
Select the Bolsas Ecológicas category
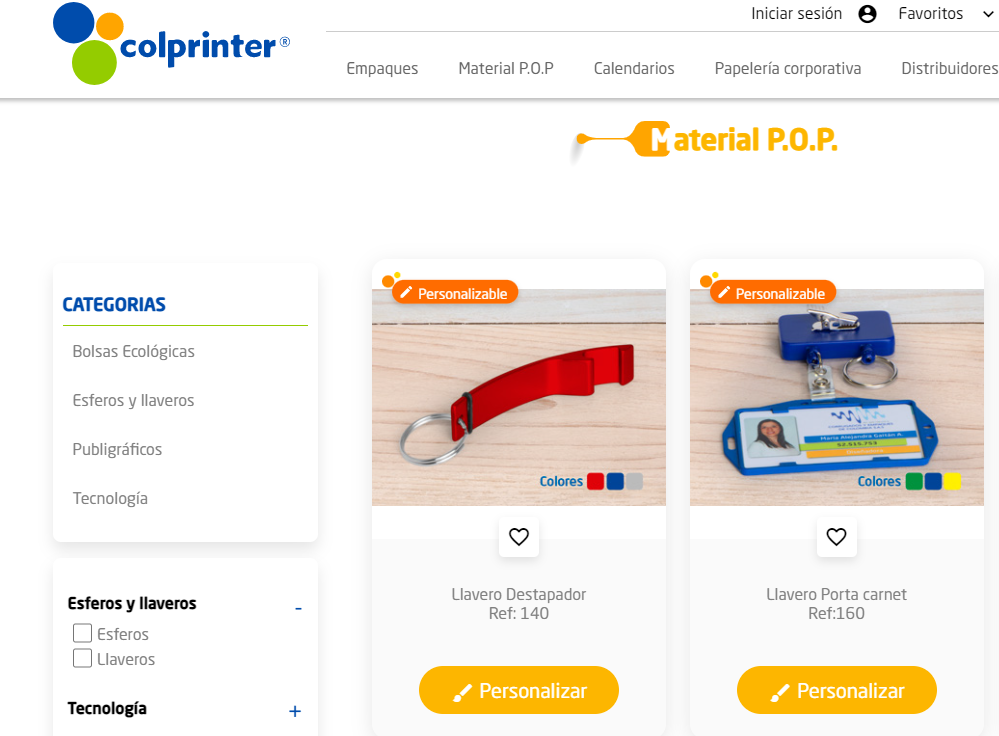click(133, 351)
